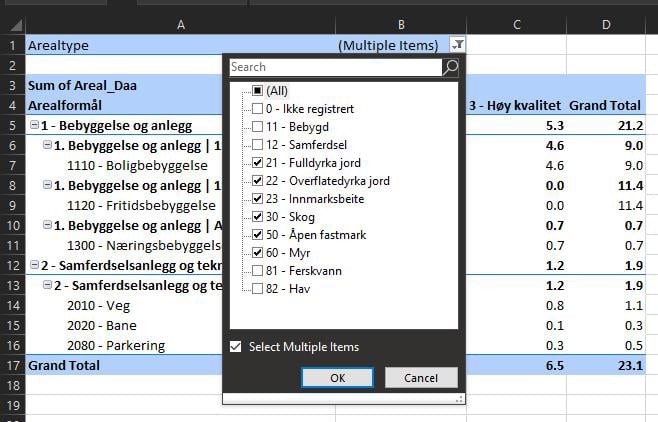Collapse the row 13 Samferdselsanlegg subgroup
Viewport: 658px width, 422px height.
coord(47,286)
